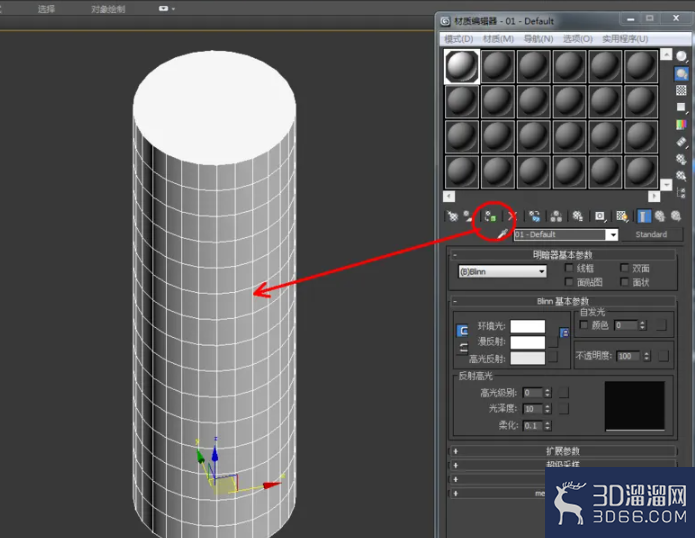This screenshot has height=538, width=695.
Task: Open the 选项(O) menu
Action: coord(578,39)
